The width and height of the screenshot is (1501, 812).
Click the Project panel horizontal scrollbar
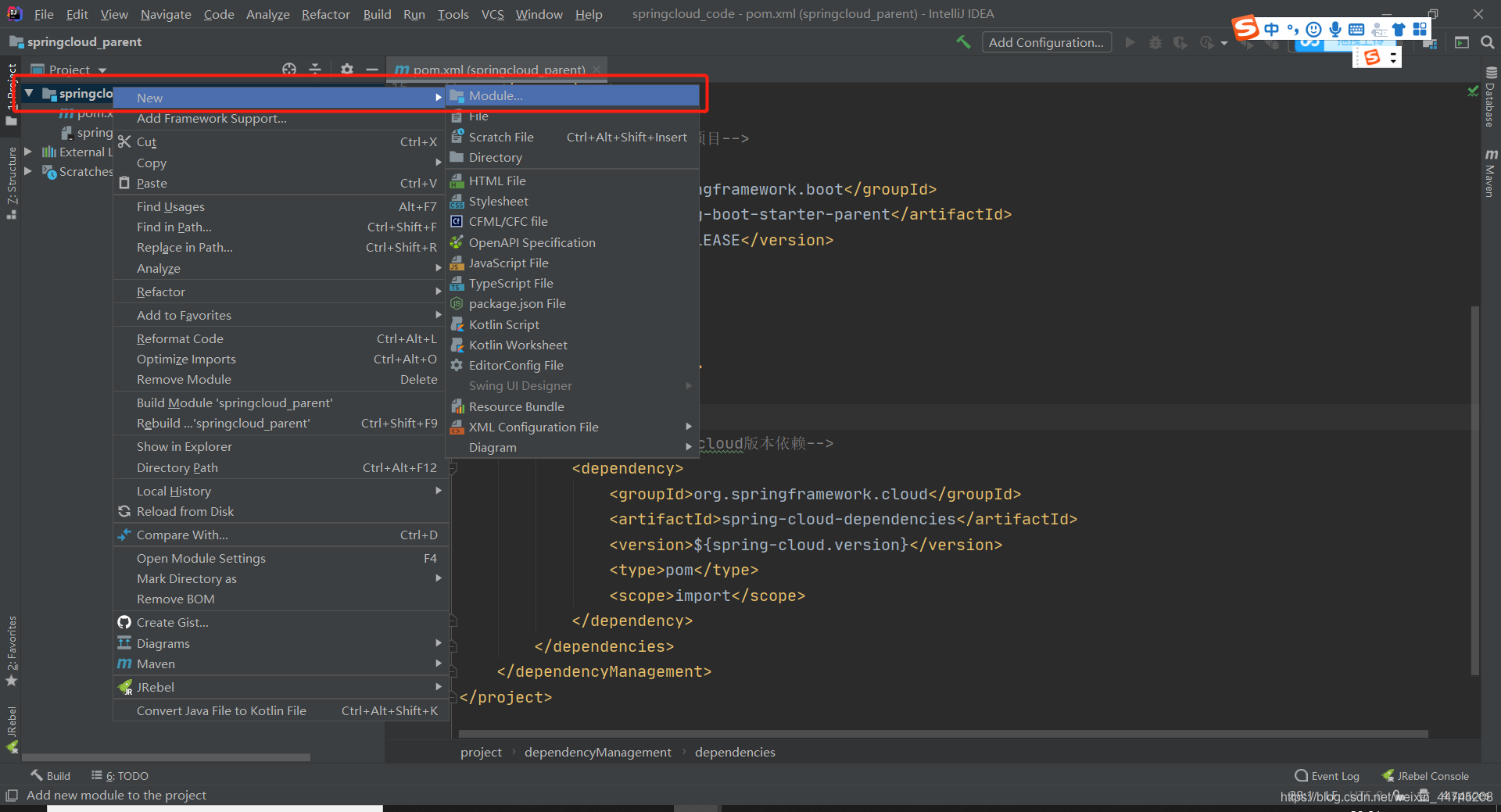[166, 757]
